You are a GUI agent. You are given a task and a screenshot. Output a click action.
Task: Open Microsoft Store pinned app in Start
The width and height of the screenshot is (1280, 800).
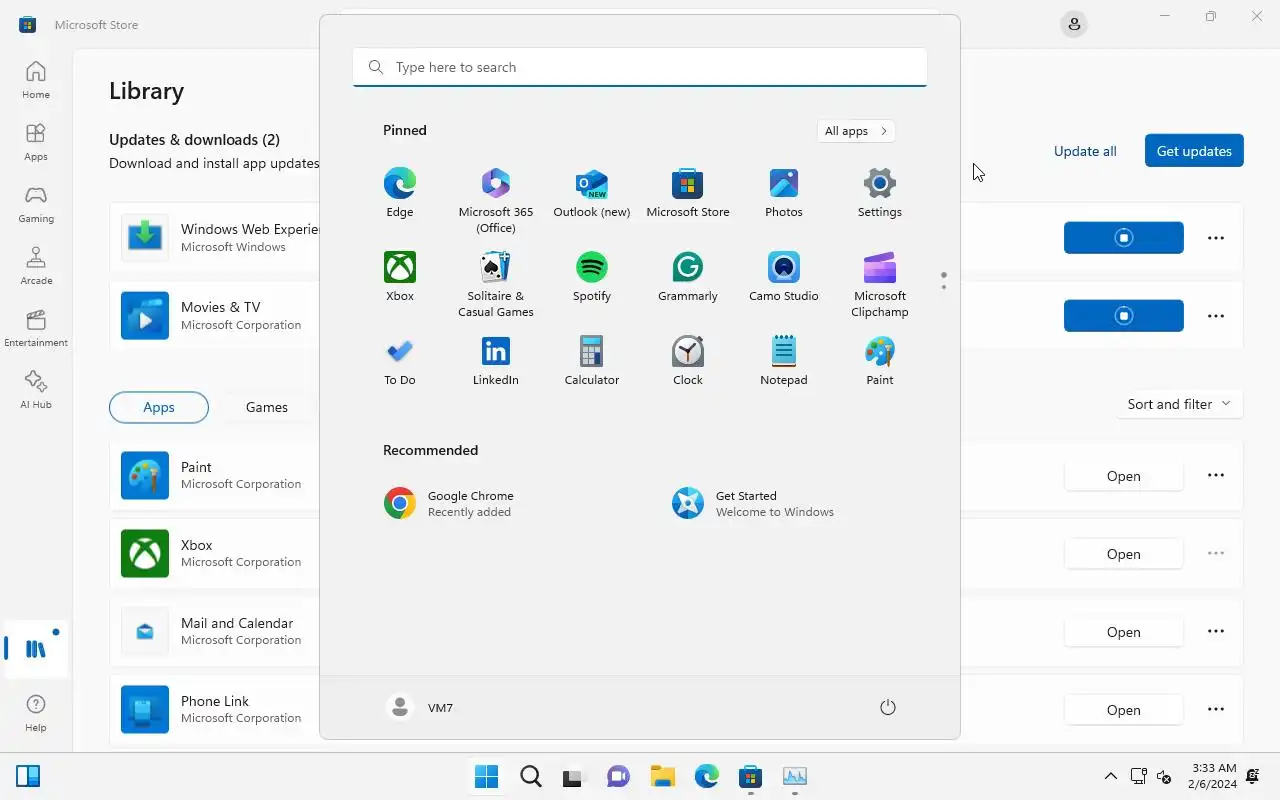[688, 192]
